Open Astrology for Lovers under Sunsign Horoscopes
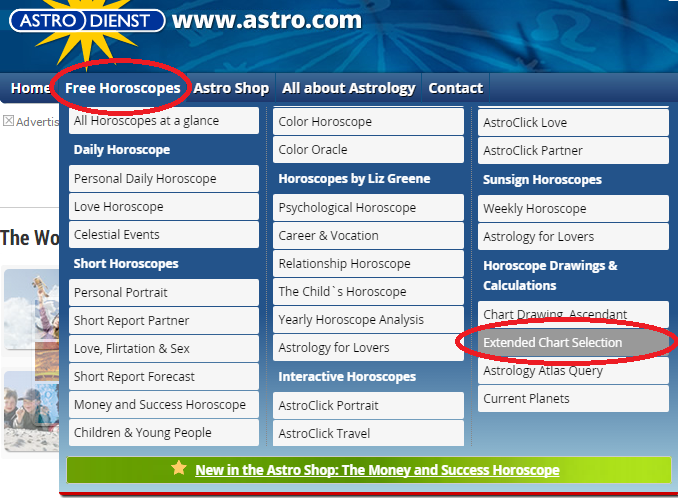The width and height of the screenshot is (678, 498). point(573,236)
